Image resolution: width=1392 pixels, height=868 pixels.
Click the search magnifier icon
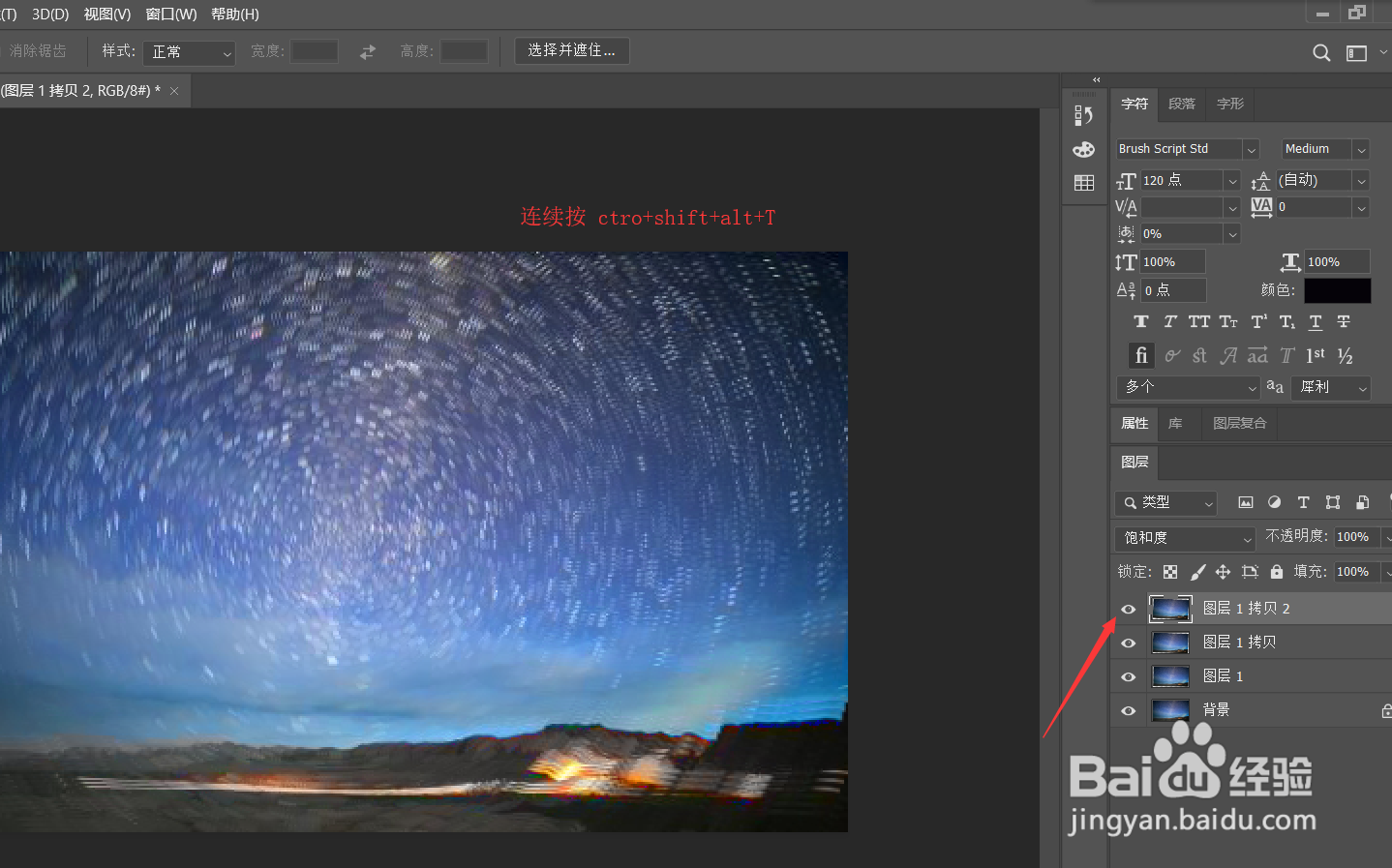click(x=1321, y=53)
